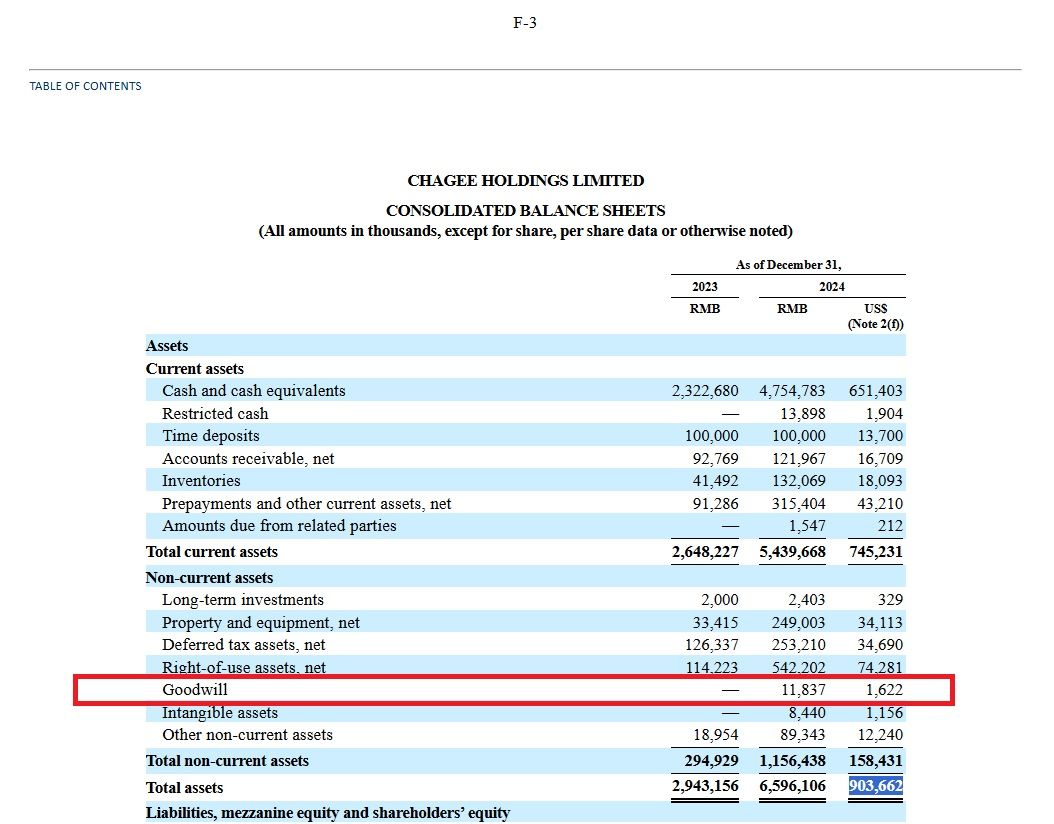Screen dimensions: 1054x824
Task: Click the Intangible assets row label
Action: pos(220,713)
